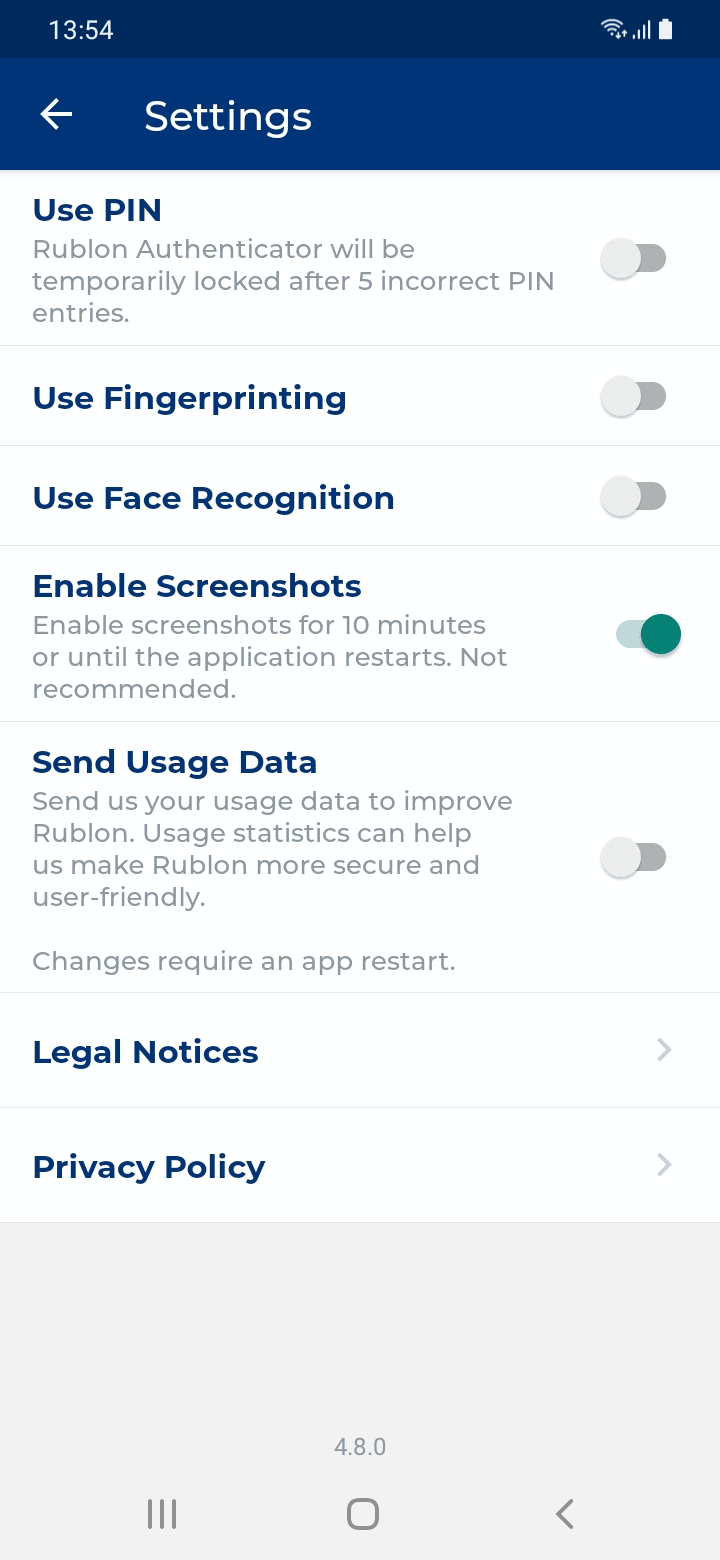Turn on Send Usage Data switch
This screenshot has height=1560, width=720.
tap(633, 857)
